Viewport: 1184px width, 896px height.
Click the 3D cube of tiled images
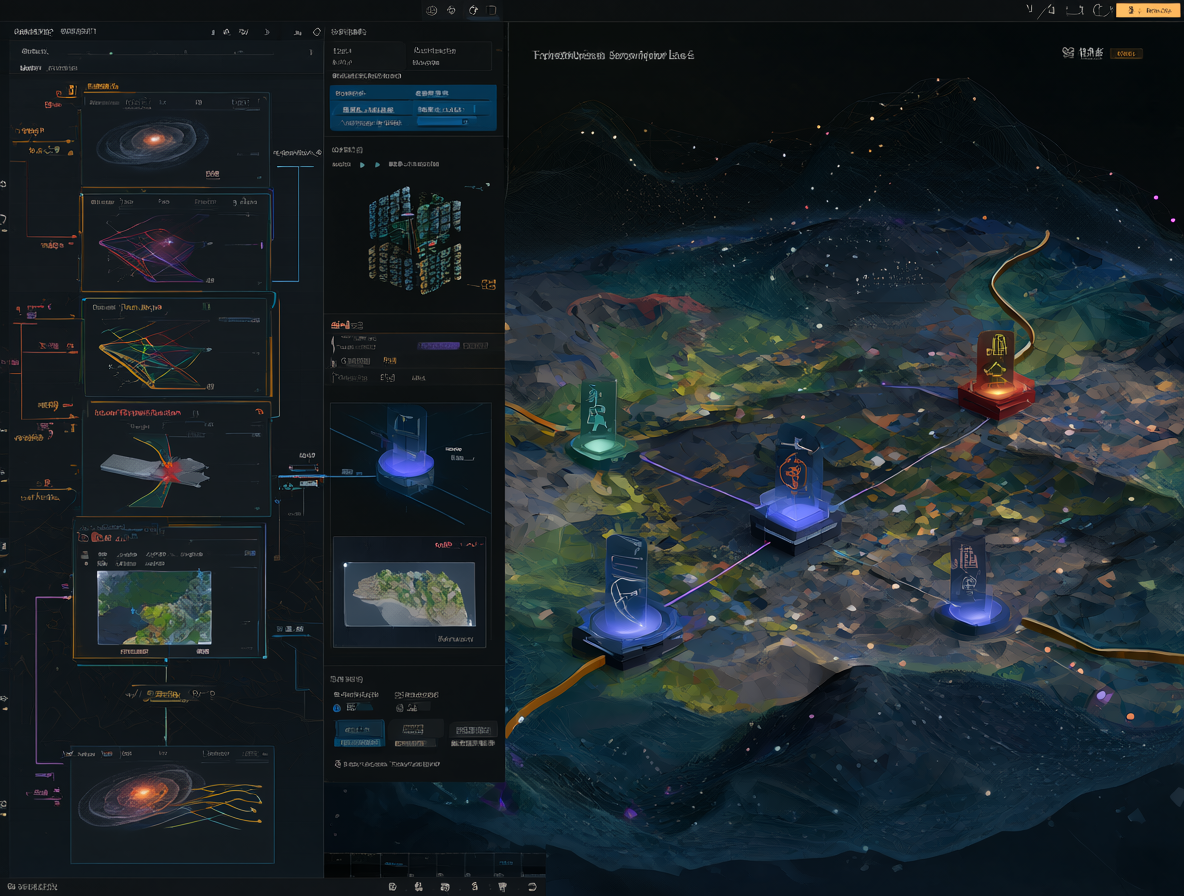point(415,239)
